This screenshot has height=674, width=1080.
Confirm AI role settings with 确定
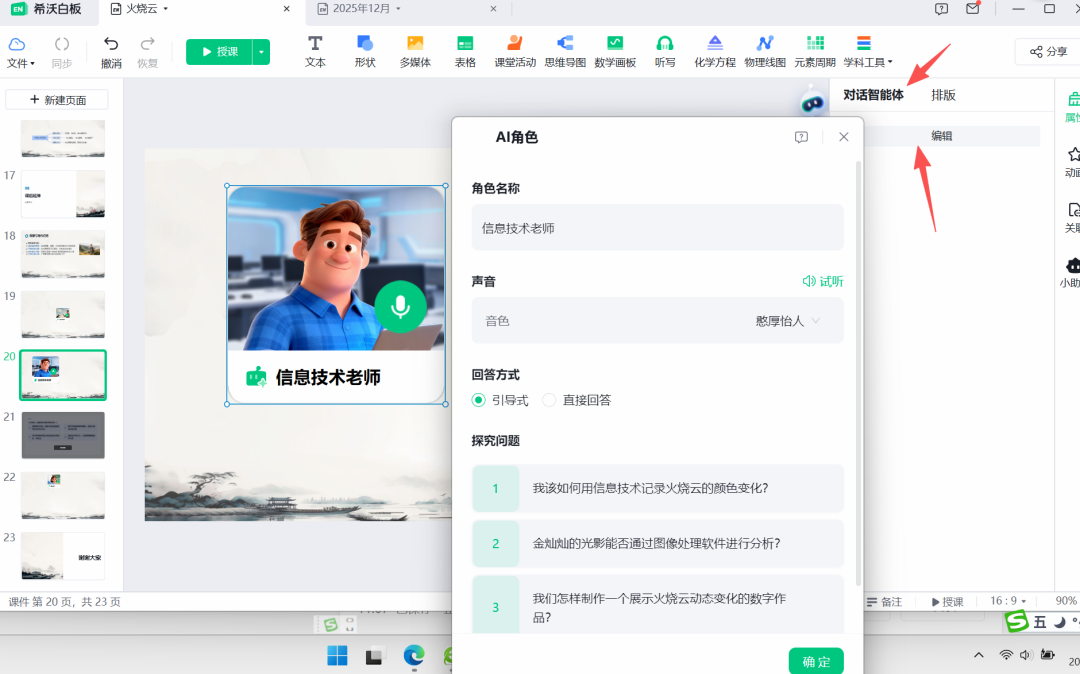(816, 660)
